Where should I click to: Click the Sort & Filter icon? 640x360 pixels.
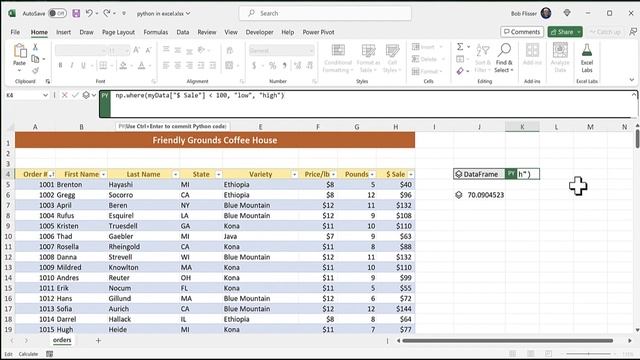tap(483, 51)
